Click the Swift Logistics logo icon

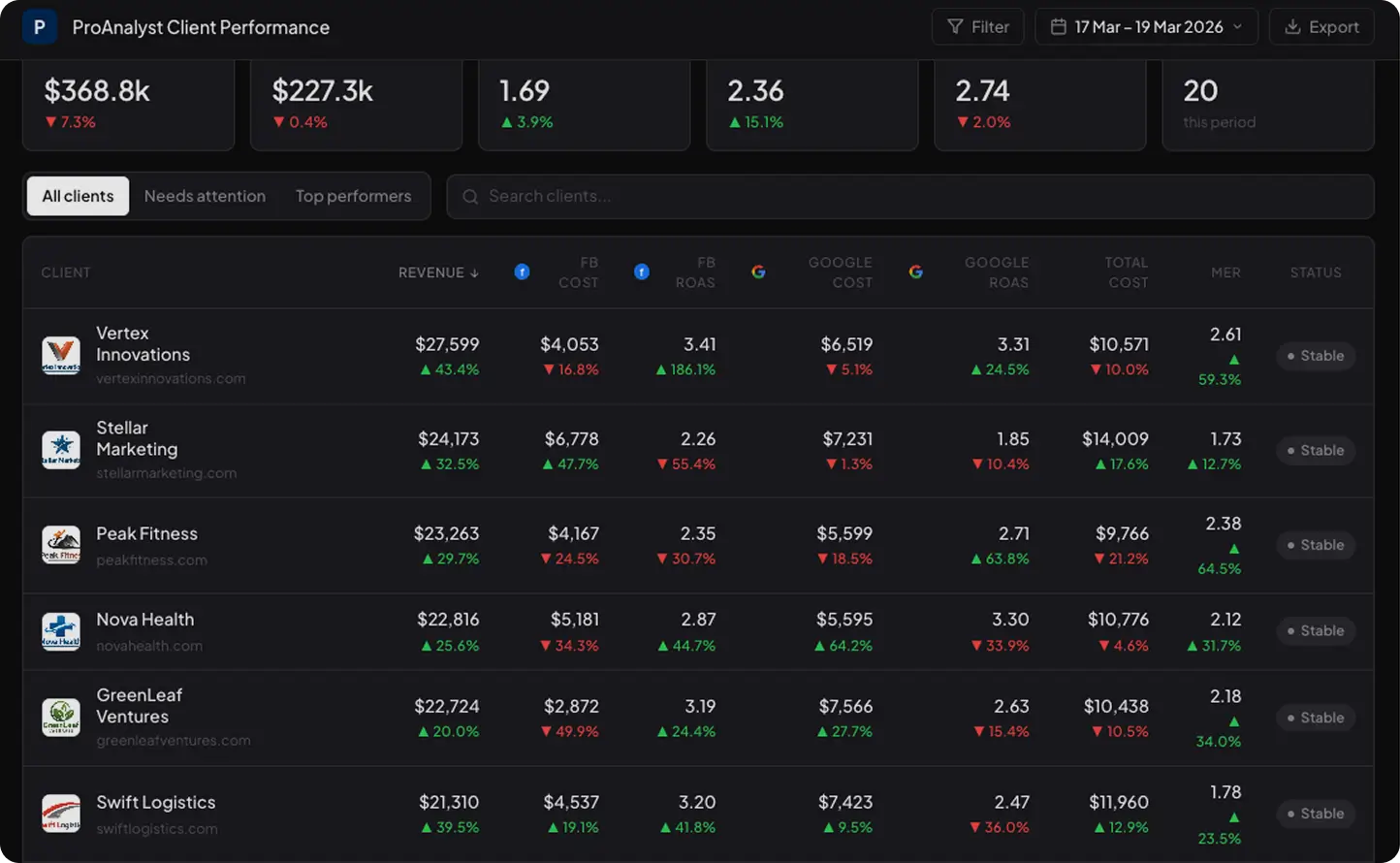point(61,814)
